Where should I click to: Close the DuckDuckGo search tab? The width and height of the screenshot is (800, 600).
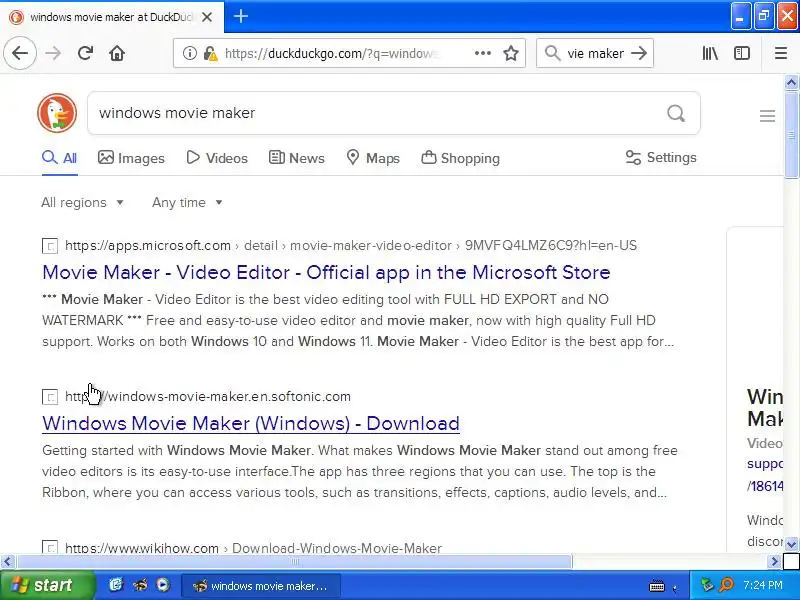207,17
